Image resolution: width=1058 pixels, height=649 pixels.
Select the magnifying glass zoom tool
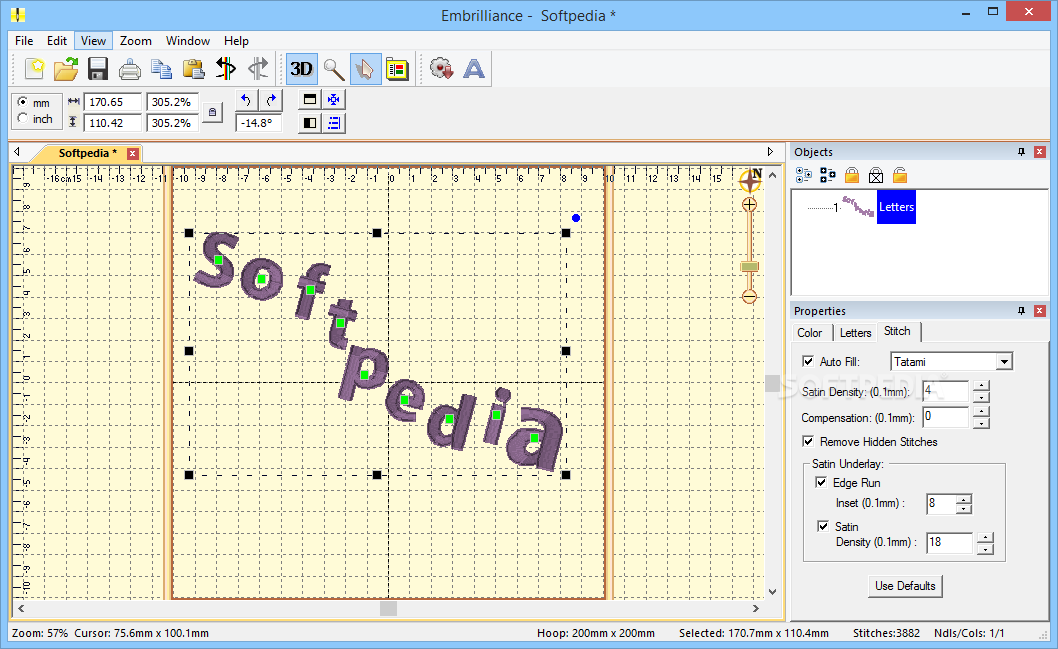[333, 69]
